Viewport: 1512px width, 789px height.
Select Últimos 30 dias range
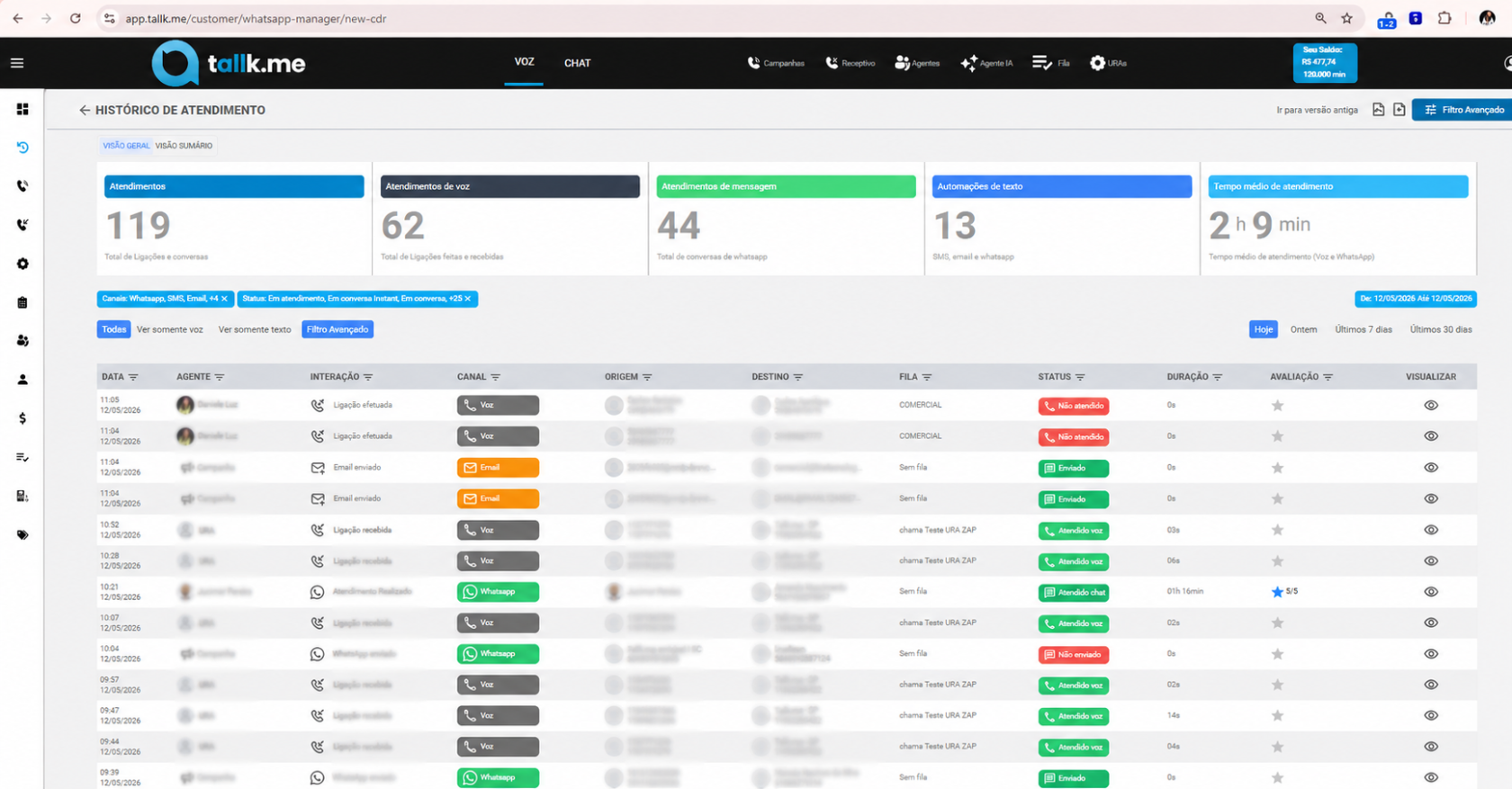coord(1441,329)
